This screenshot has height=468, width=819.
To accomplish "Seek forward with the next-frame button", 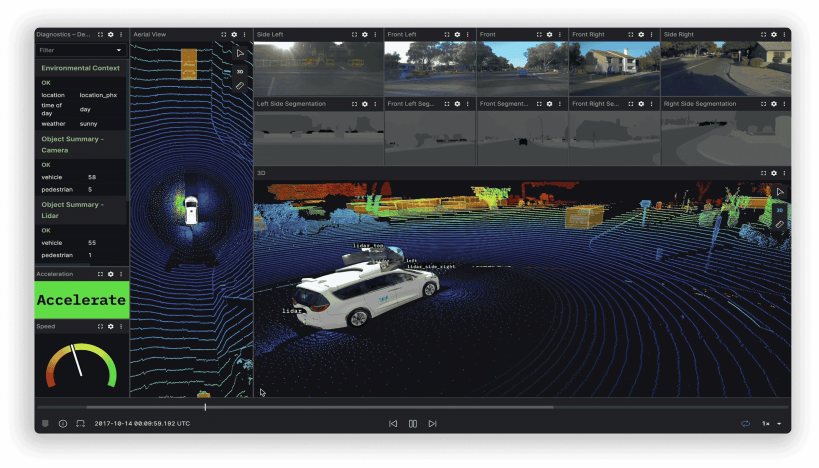I will (432, 424).
